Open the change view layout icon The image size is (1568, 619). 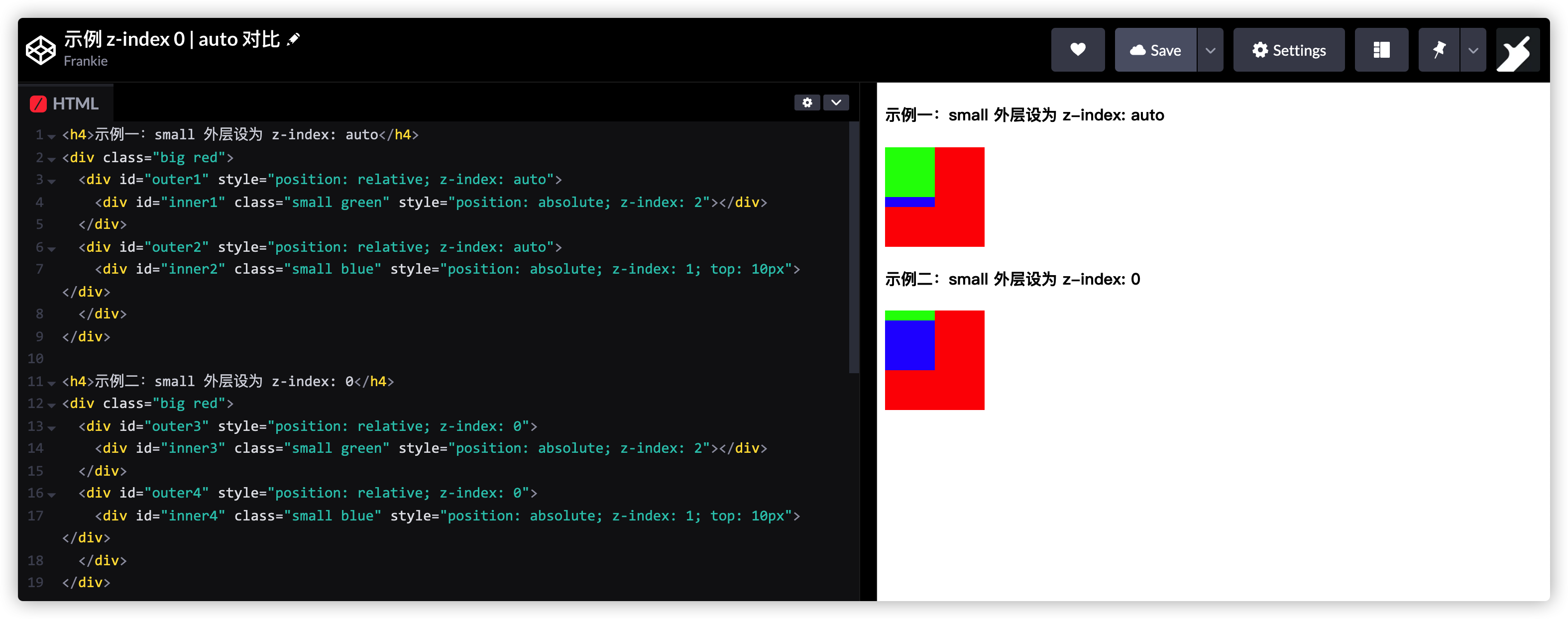coord(1381,50)
